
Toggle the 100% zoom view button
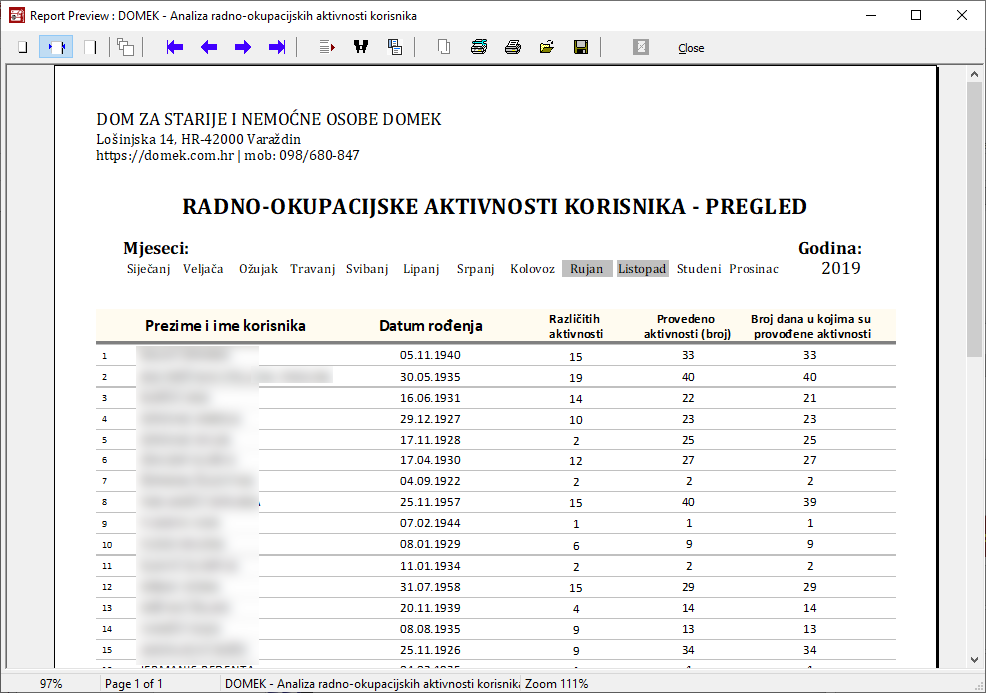coord(90,47)
